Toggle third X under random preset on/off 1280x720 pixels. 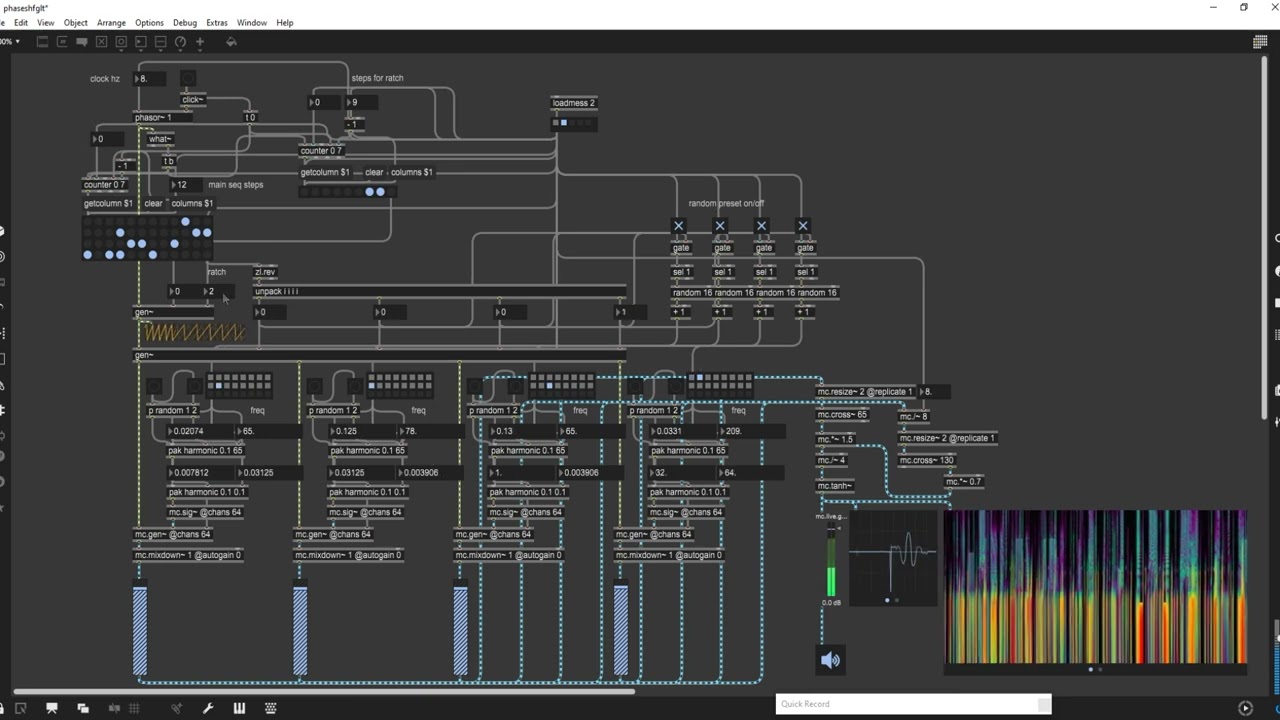click(x=761, y=226)
